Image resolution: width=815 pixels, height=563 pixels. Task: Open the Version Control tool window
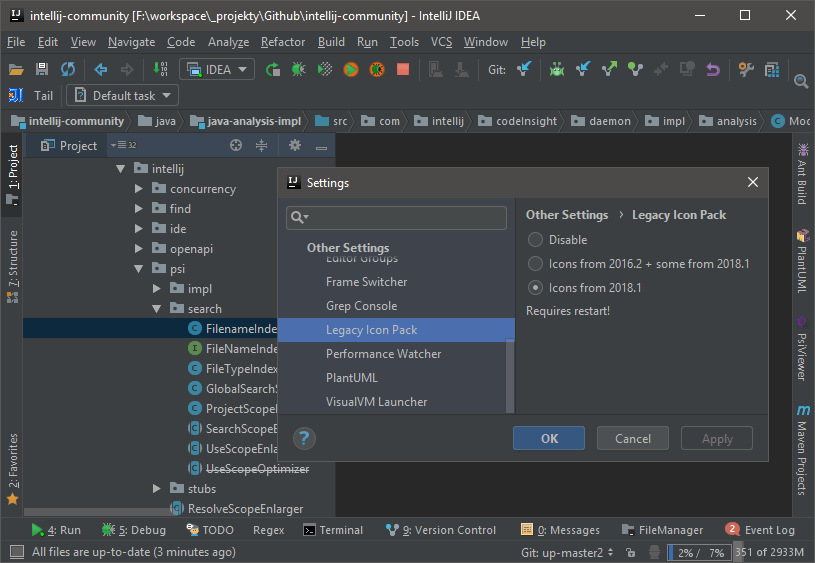click(x=441, y=530)
